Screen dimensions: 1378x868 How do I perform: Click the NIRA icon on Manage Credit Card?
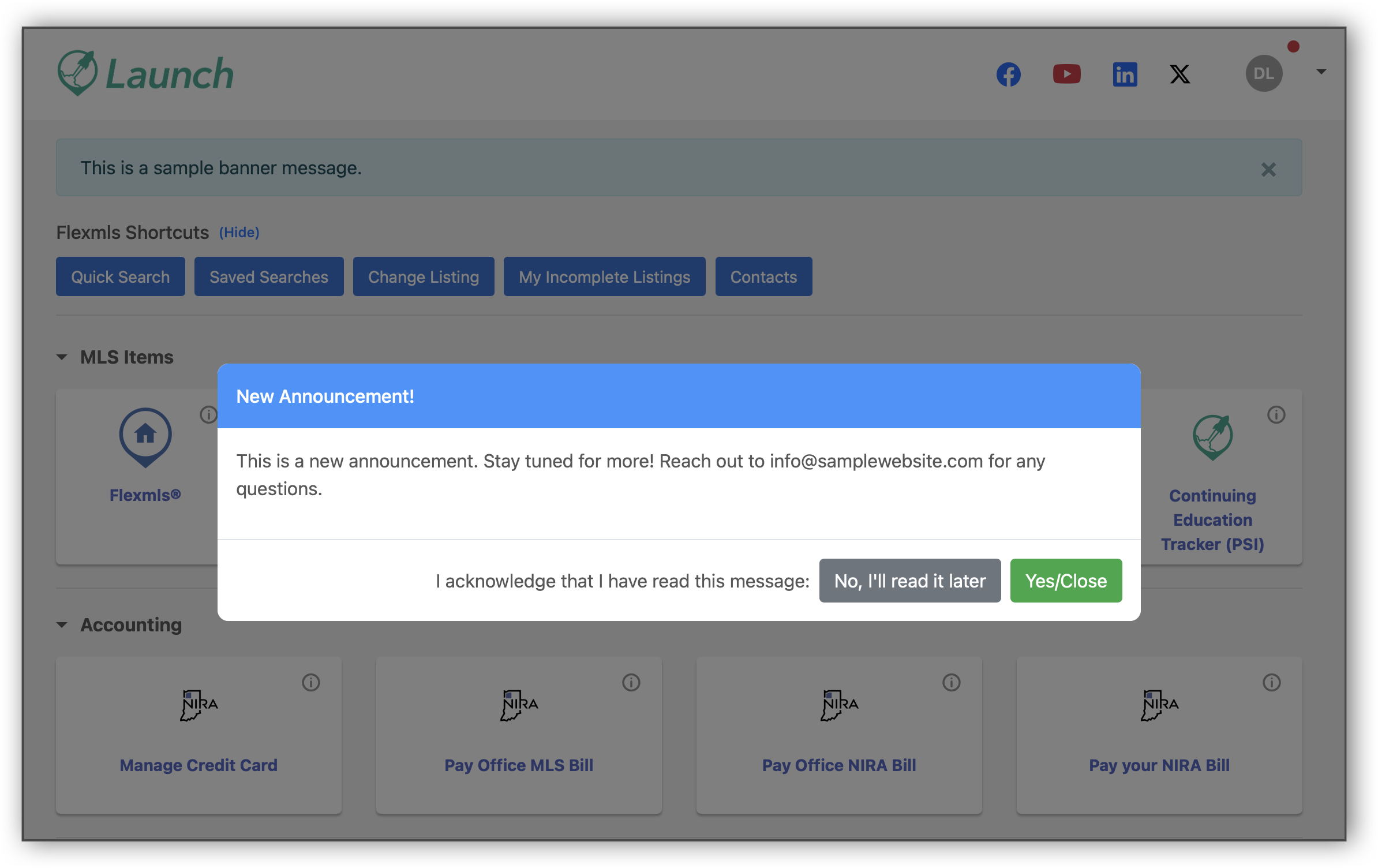[198, 704]
